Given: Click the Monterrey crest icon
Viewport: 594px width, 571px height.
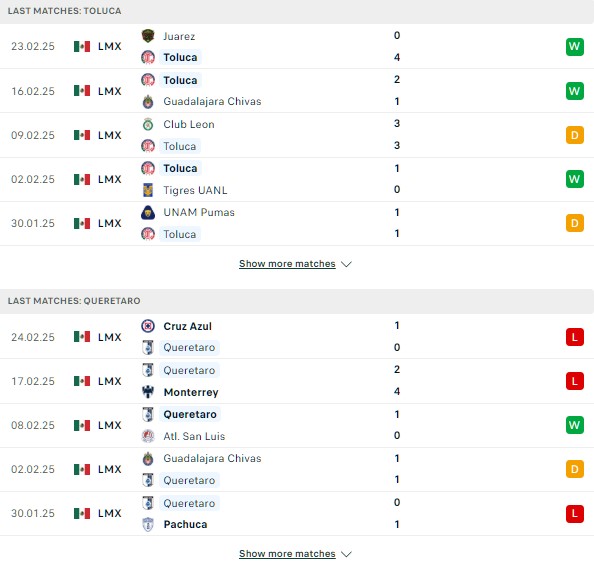Looking at the screenshot, I should (148, 392).
